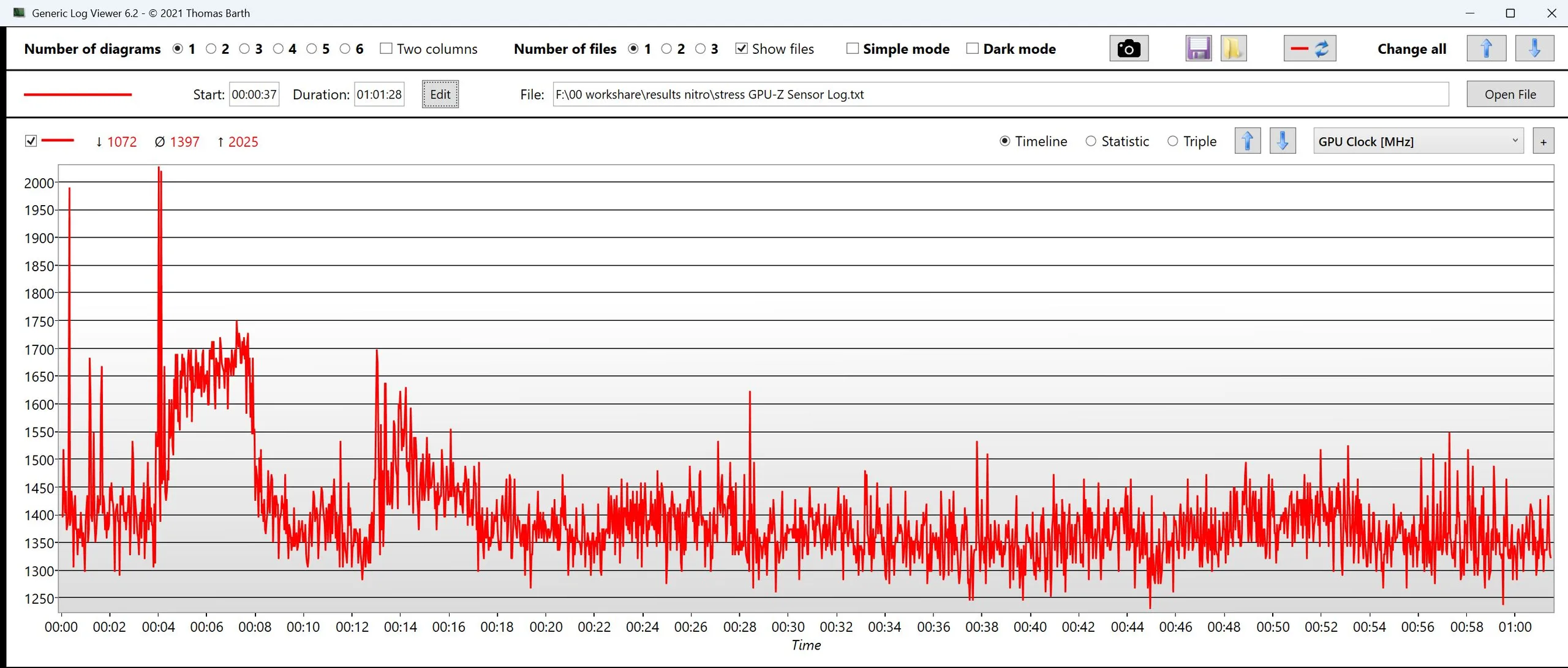The width and height of the screenshot is (1568, 668).
Task: Click Change all blue down arrow
Action: [x=1534, y=48]
